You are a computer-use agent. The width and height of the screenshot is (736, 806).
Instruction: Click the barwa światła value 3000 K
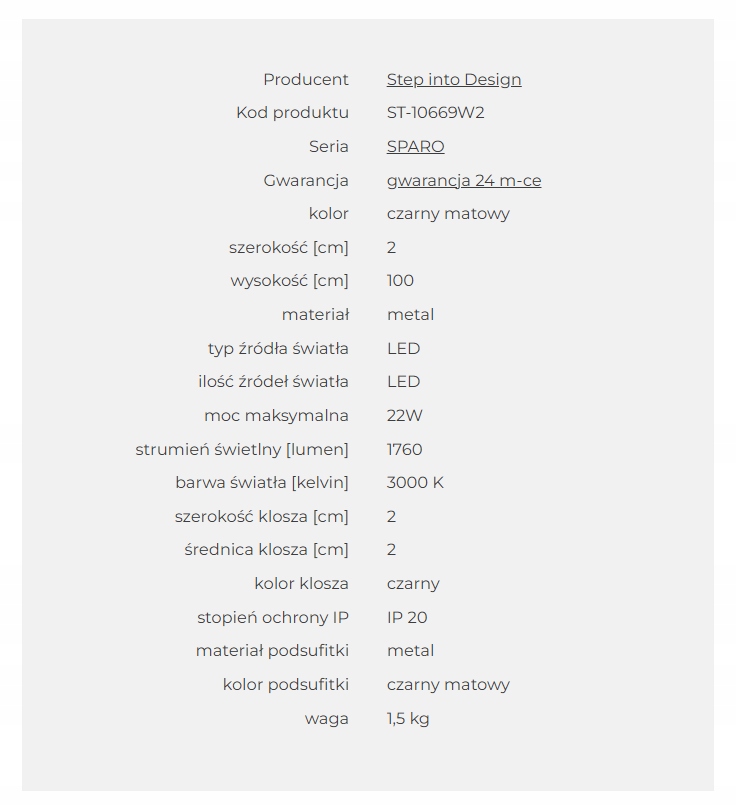(x=415, y=483)
